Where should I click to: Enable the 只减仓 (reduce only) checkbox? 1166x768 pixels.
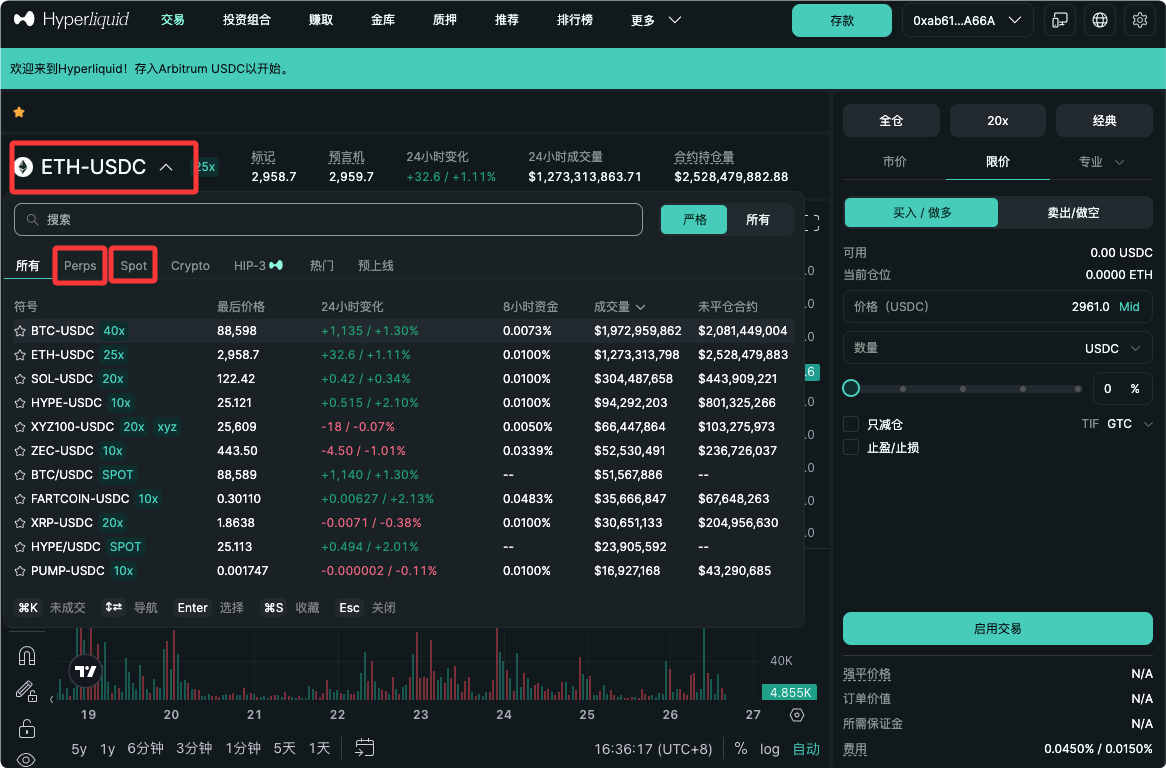pos(853,424)
